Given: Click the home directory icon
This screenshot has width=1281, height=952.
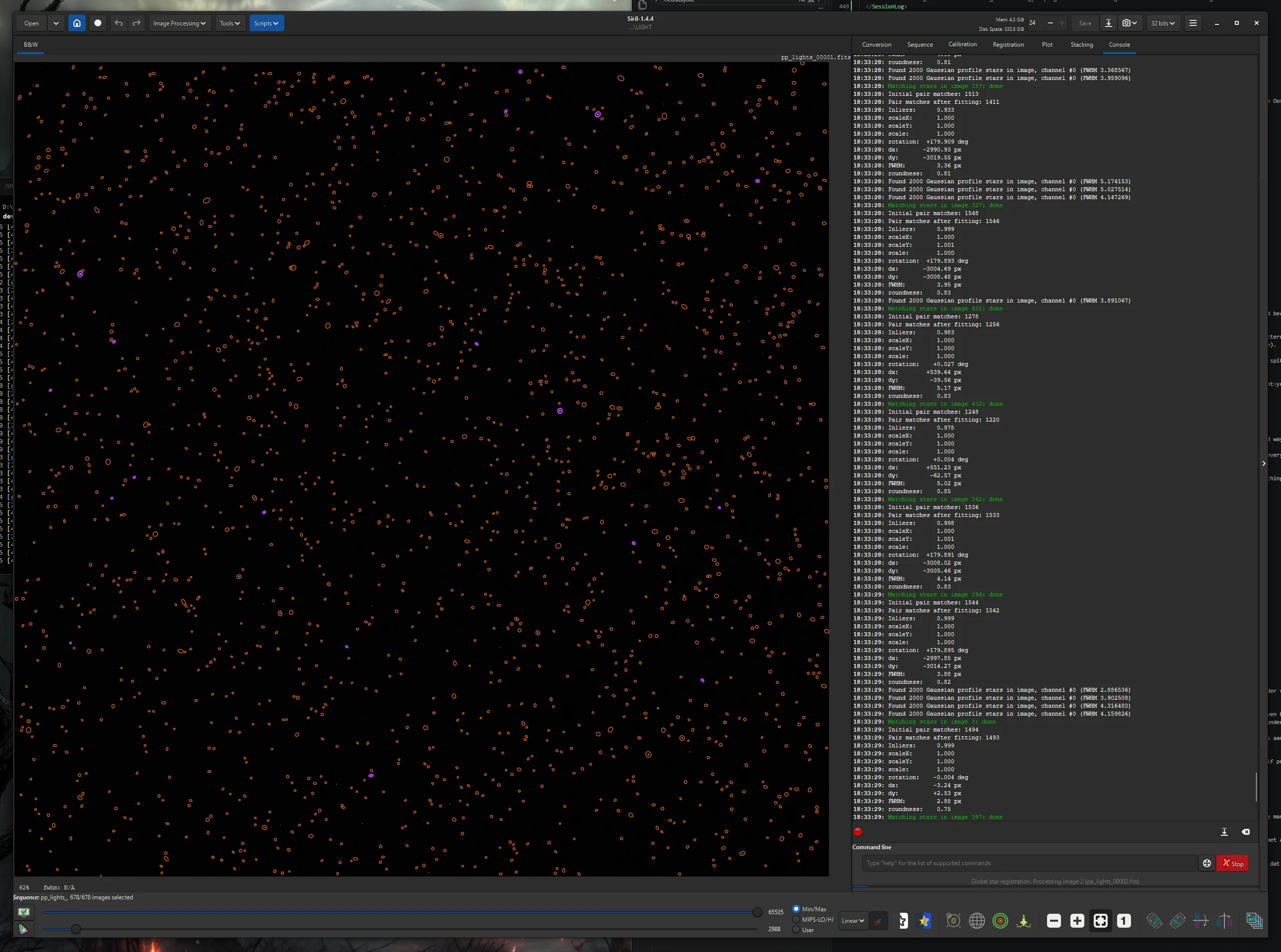Looking at the screenshot, I should point(76,23).
